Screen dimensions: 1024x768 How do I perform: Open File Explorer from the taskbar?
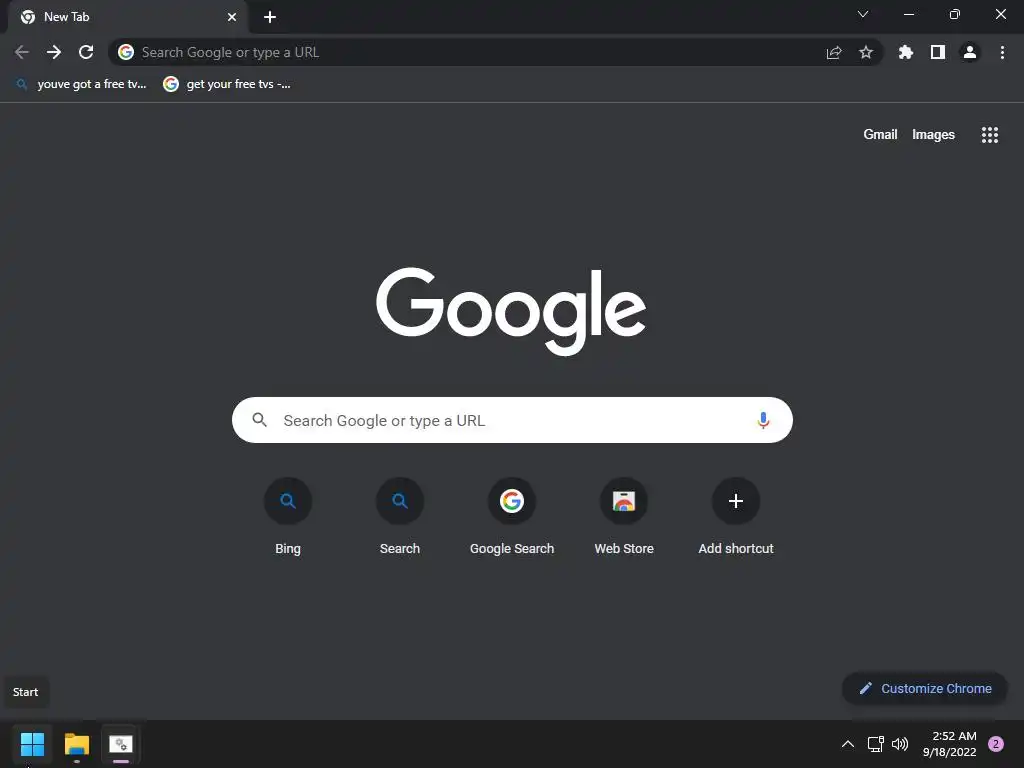pyautogui.click(x=77, y=744)
